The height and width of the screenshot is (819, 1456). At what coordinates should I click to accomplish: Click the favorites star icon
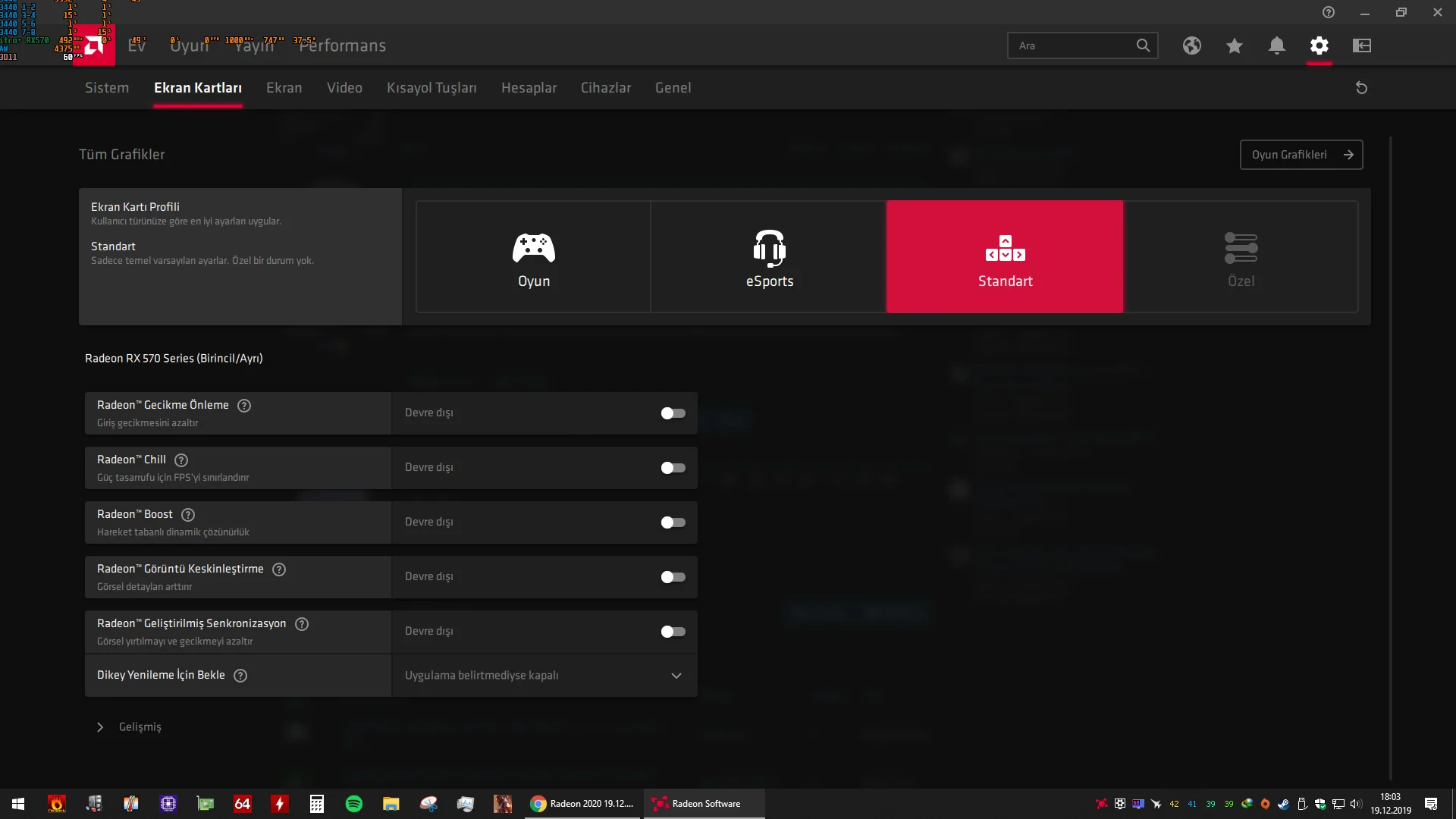coord(1235,45)
